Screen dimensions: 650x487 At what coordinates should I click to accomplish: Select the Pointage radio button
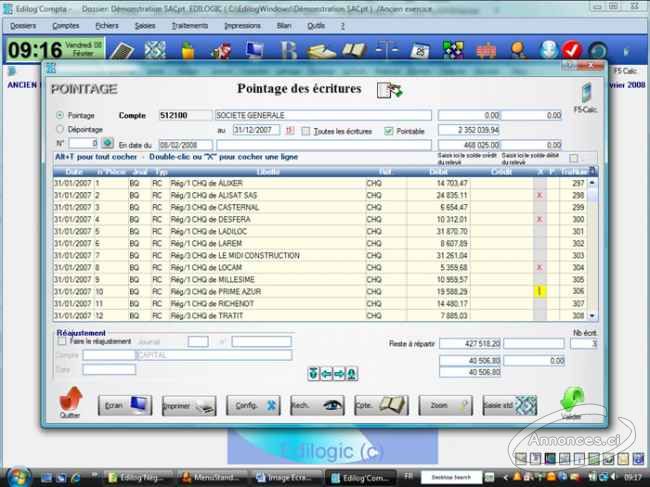coord(60,115)
